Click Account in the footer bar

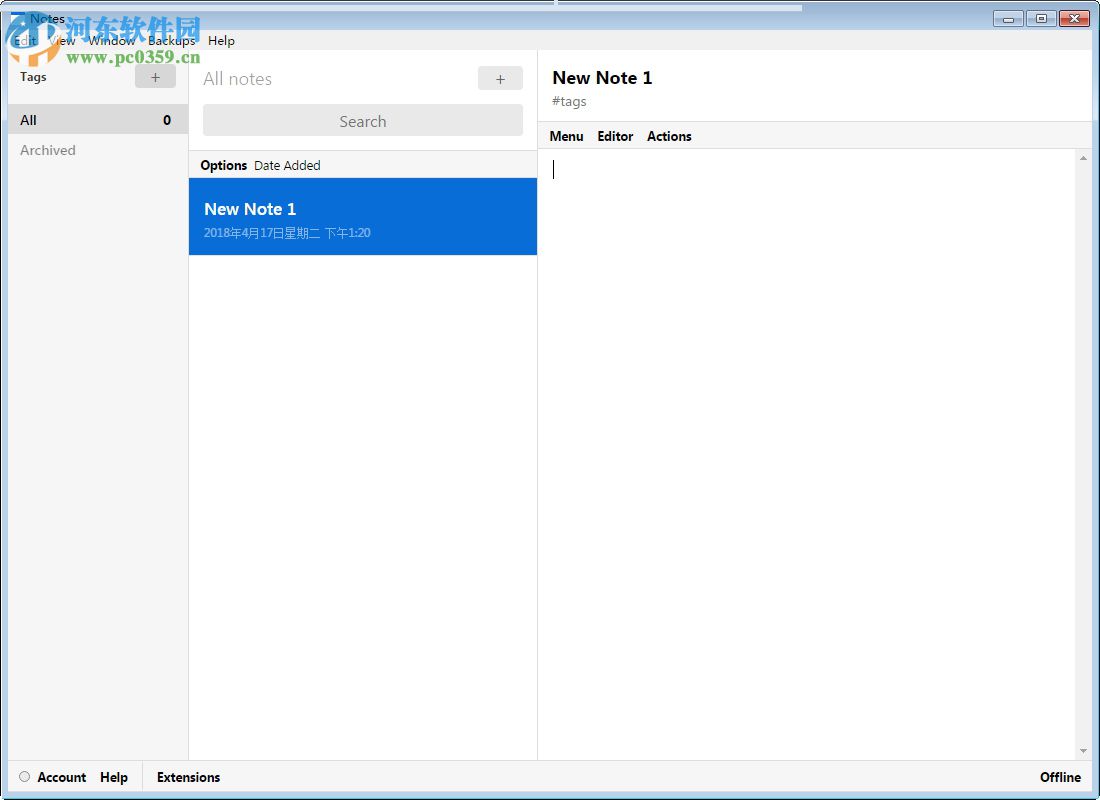[62, 777]
